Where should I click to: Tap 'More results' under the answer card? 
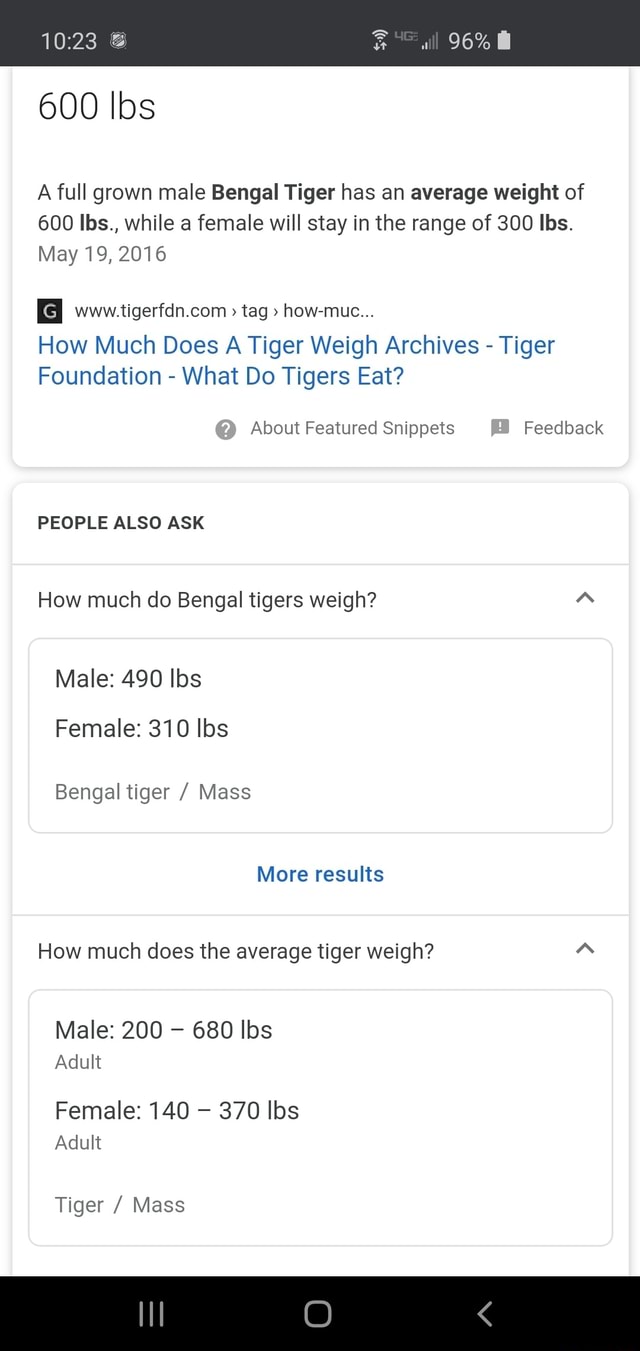(320, 873)
